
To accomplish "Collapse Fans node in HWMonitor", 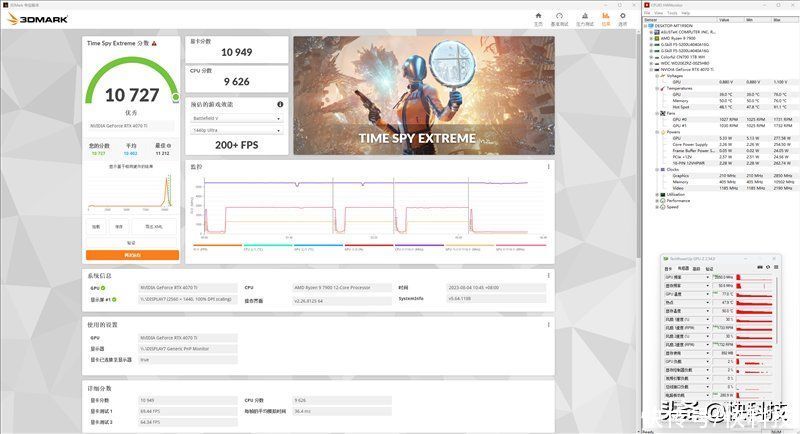I will (x=657, y=113).
